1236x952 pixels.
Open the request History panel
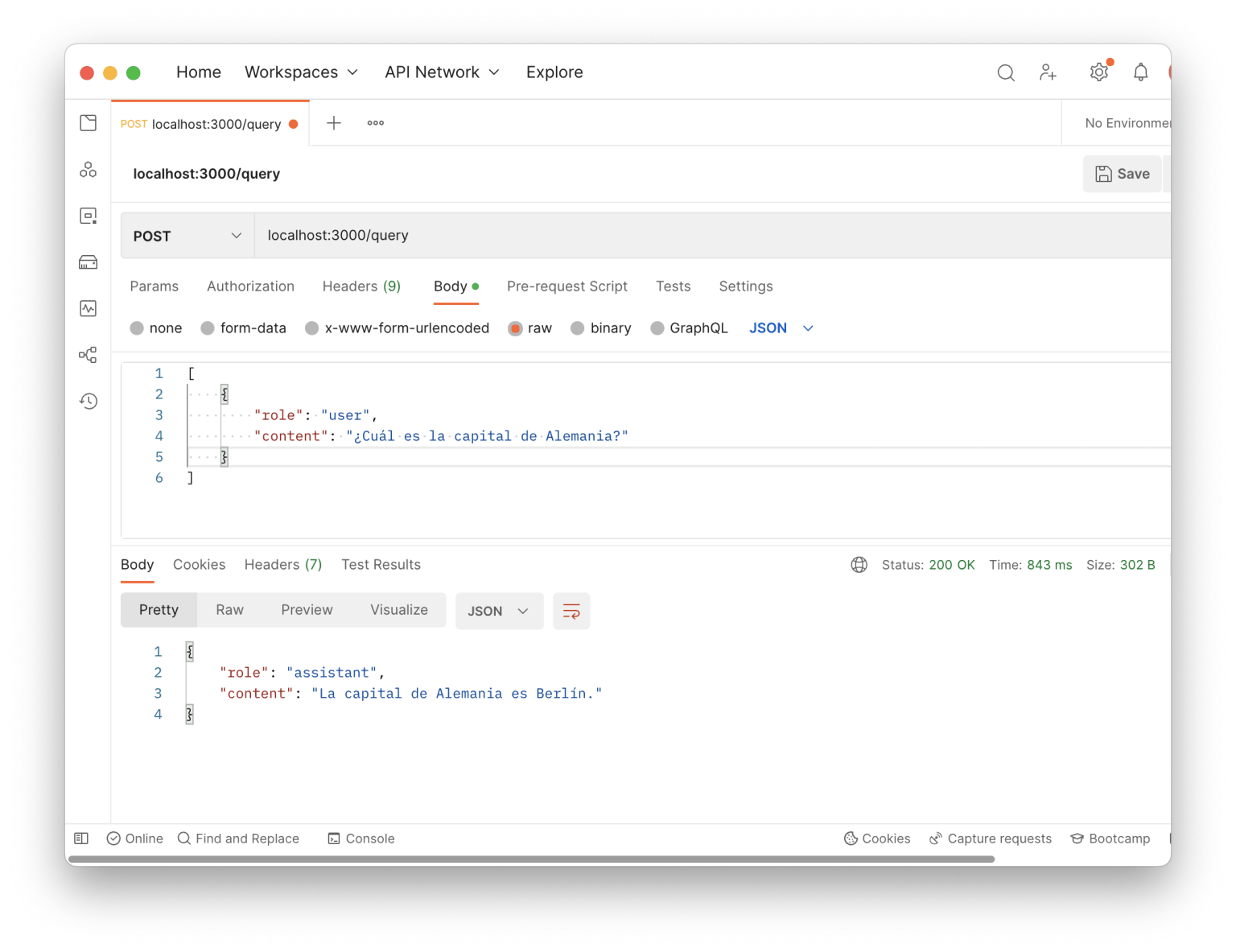click(89, 400)
